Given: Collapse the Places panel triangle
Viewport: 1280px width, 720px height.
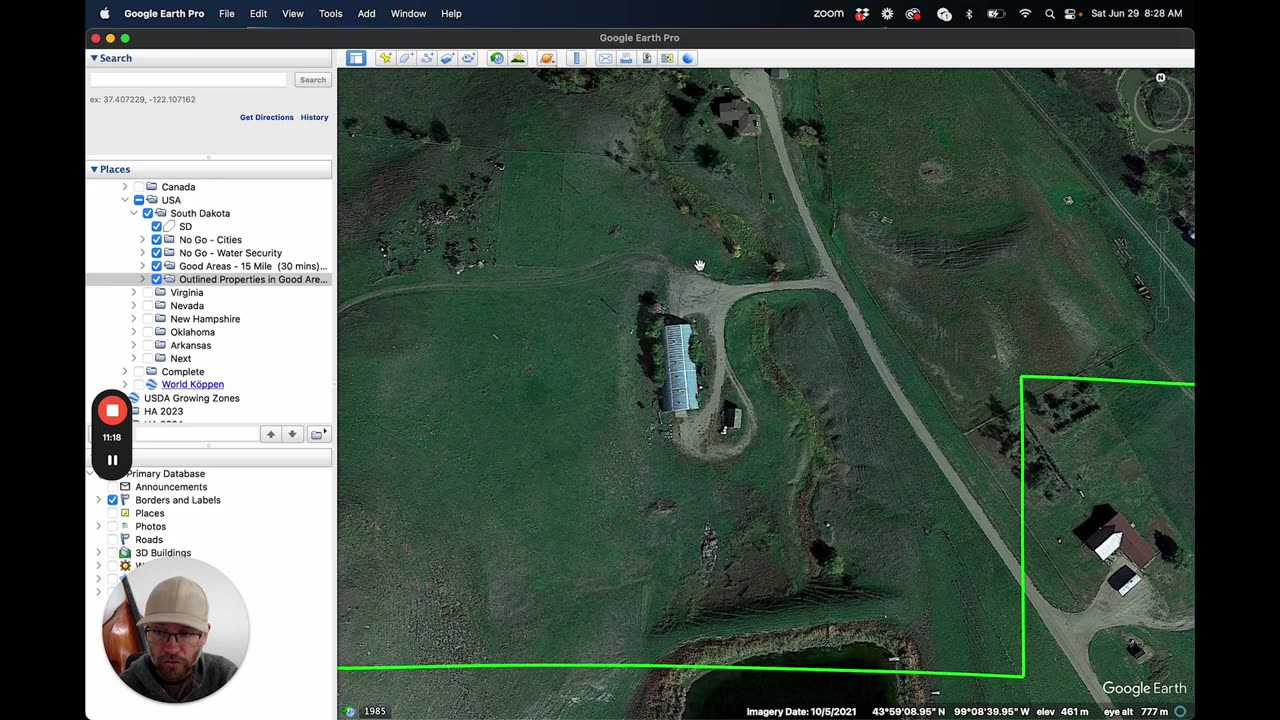Looking at the screenshot, I should click(x=94, y=169).
